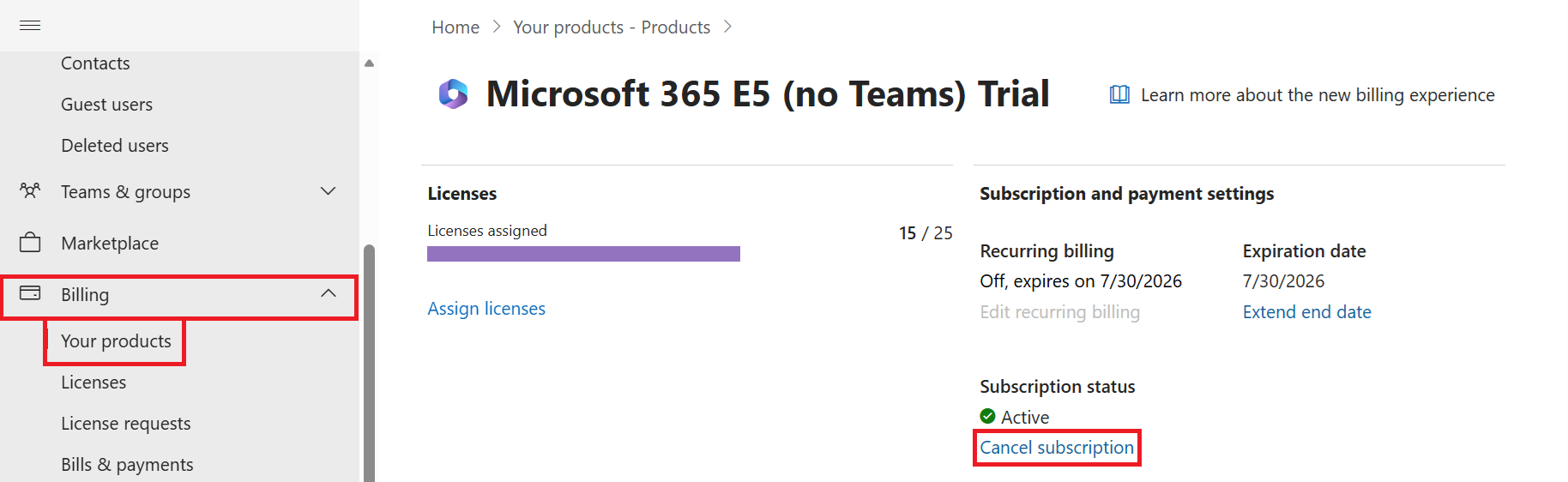Expand the Teams & groups chevron
Screen dimensions: 1568x482
click(x=328, y=190)
